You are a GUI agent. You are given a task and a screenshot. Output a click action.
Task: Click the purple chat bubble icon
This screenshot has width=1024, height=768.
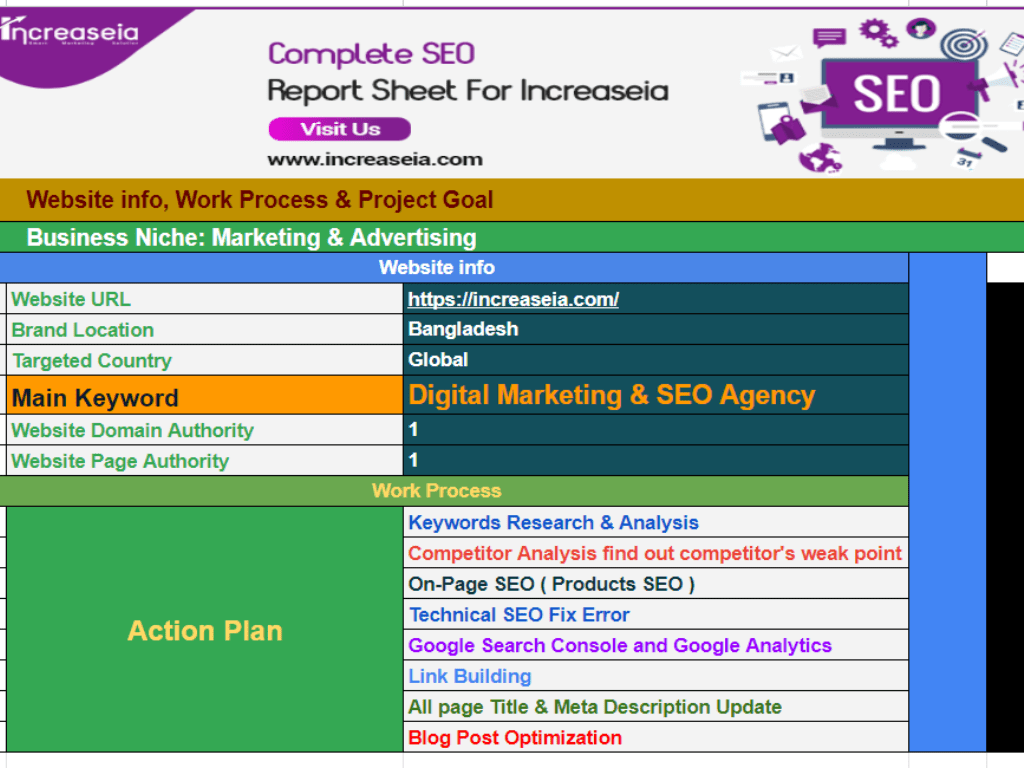[x=829, y=38]
